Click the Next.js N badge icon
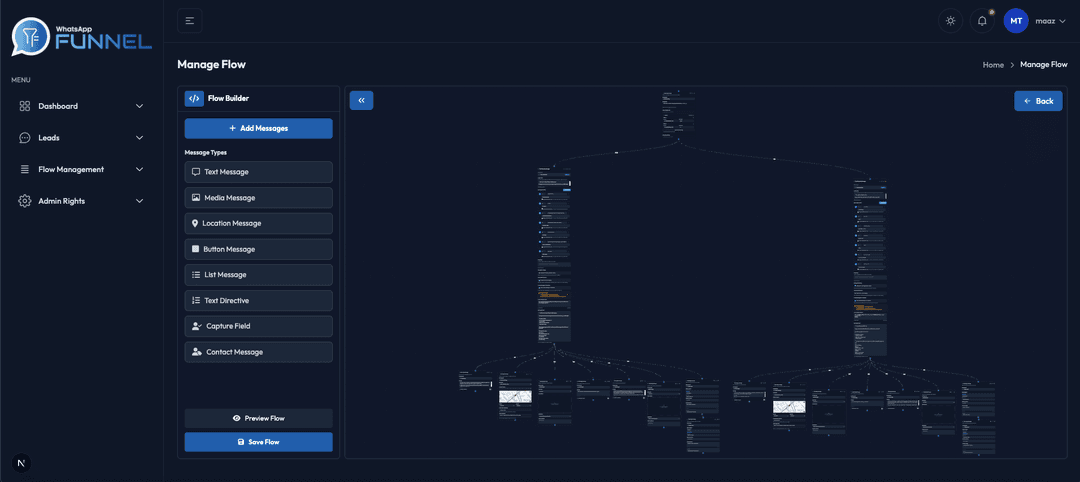The image size is (1080, 482). coord(22,462)
